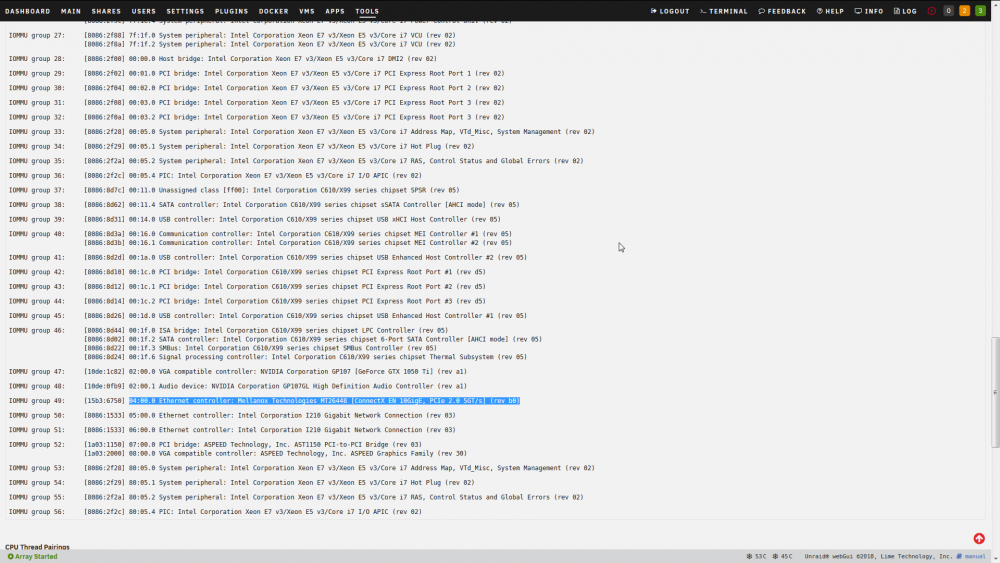Click the sSATA Controller AHCI mode line

pos(302,205)
